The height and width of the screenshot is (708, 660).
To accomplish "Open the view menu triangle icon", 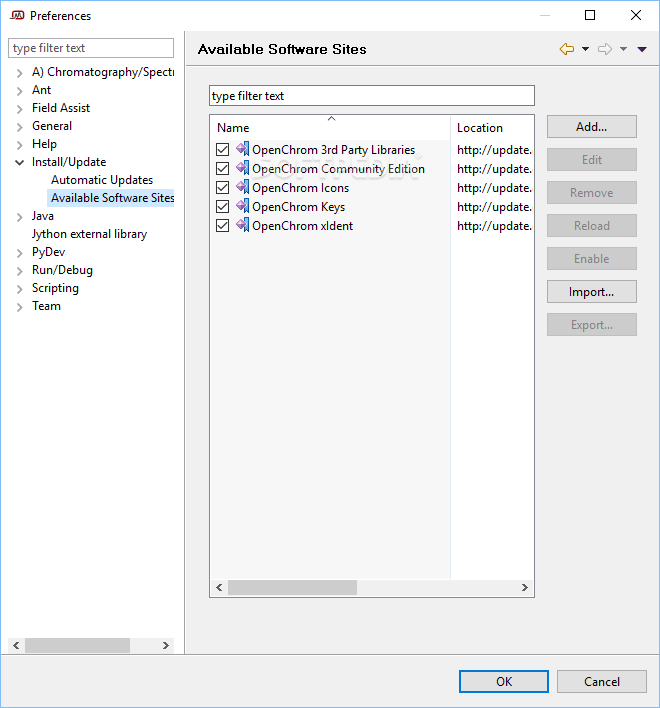I will click(x=642, y=49).
